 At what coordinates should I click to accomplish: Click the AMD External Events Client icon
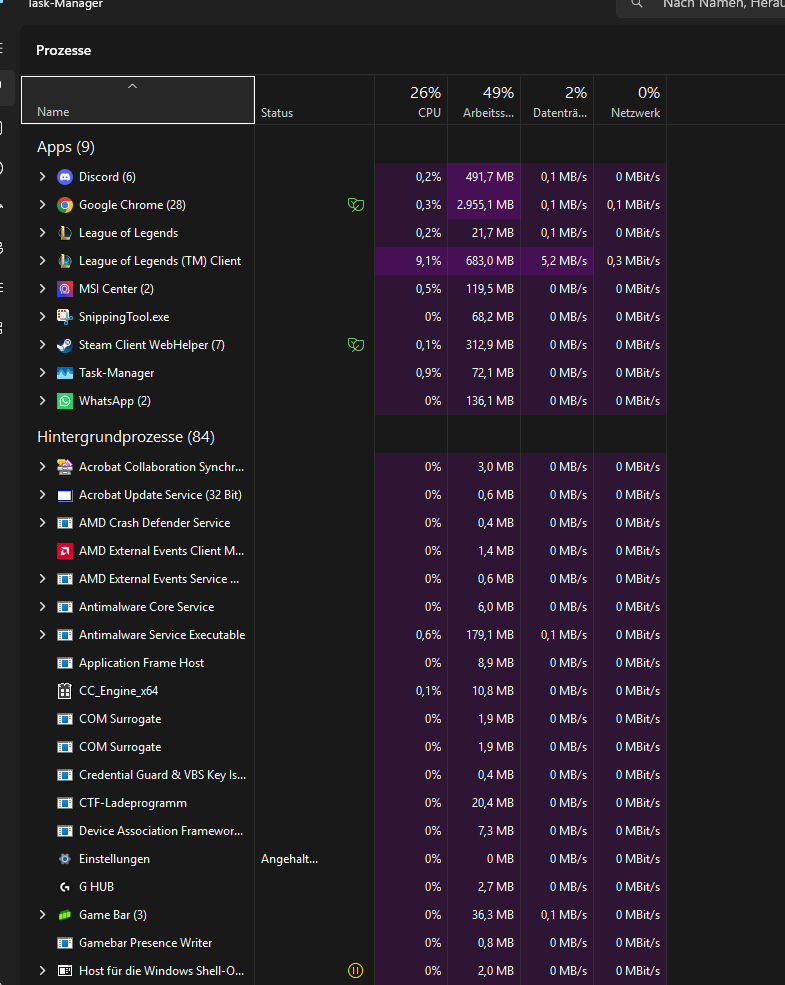click(65, 551)
